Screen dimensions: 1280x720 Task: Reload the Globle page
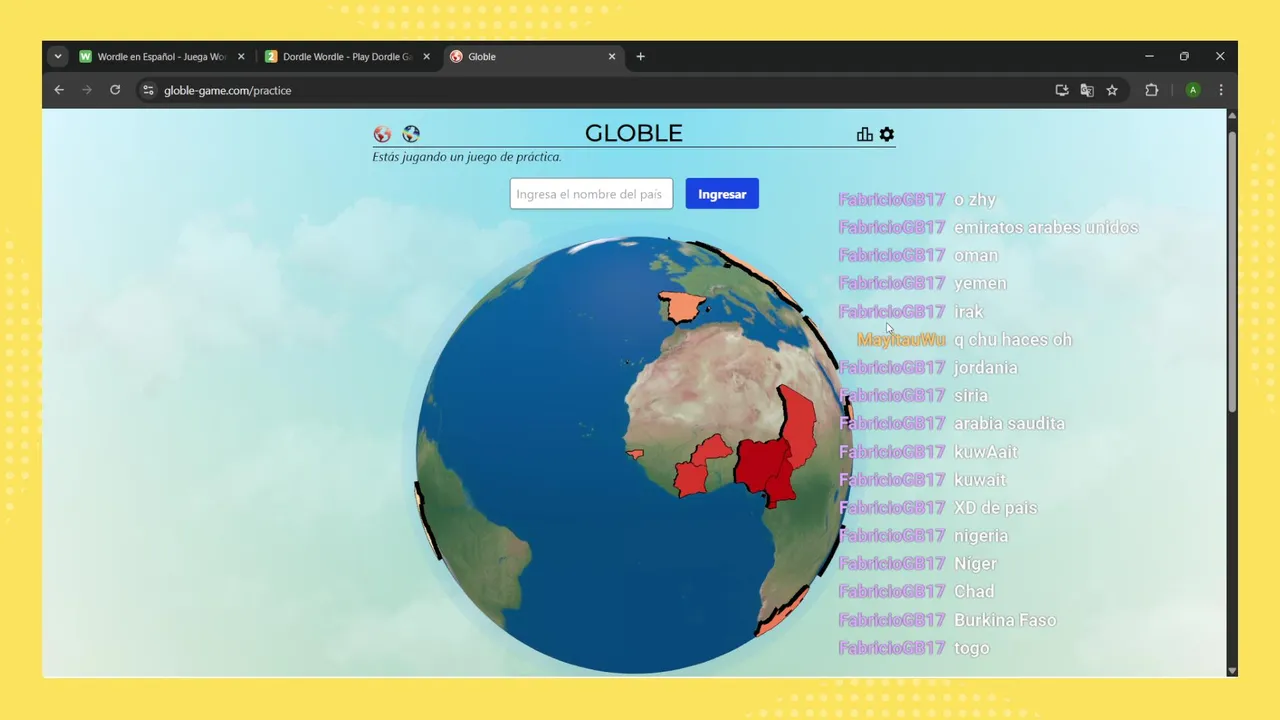(115, 90)
